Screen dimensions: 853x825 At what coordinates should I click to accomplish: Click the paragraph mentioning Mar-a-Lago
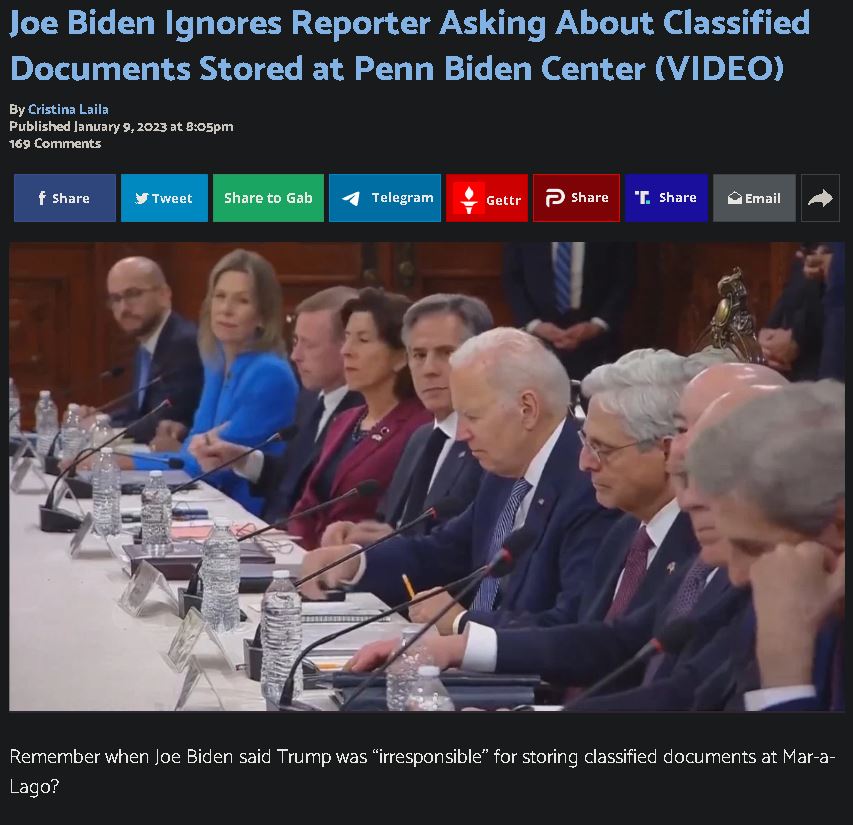(422, 771)
